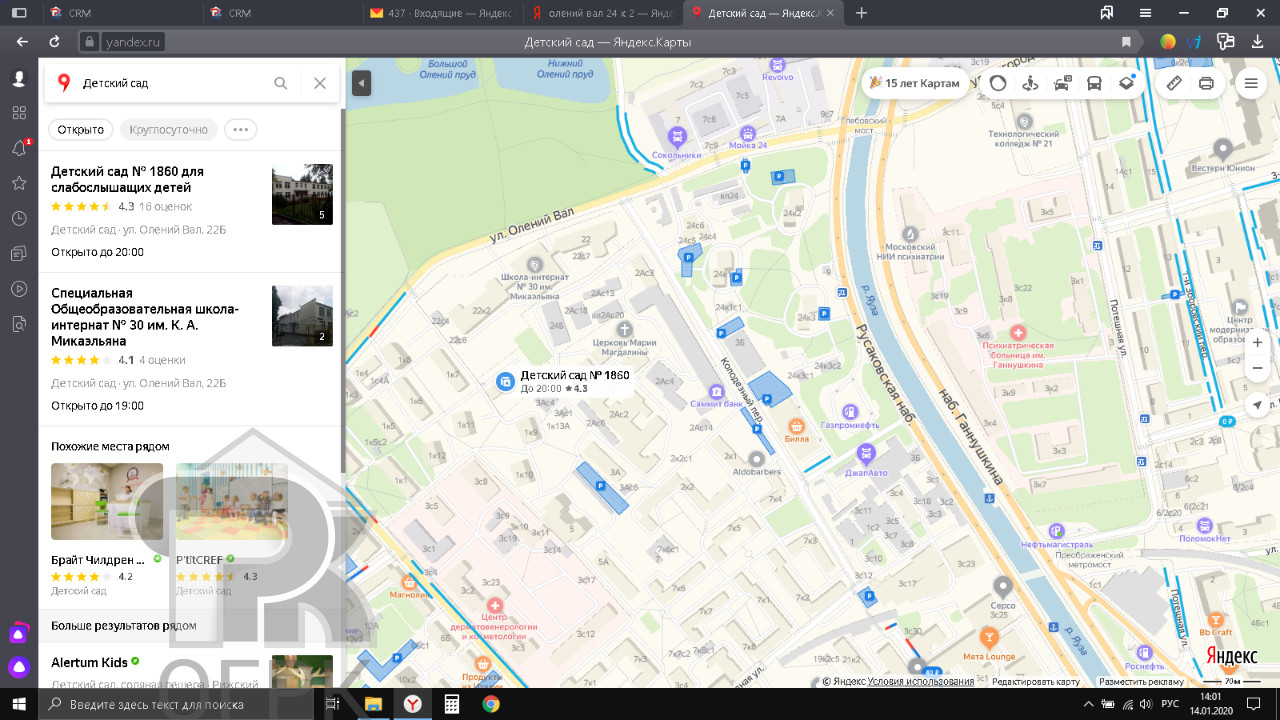The height and width of the screenshot is (720, 1280).
Task: Toggle the traffic layer circle icon
Action: [x=998, y=83]
